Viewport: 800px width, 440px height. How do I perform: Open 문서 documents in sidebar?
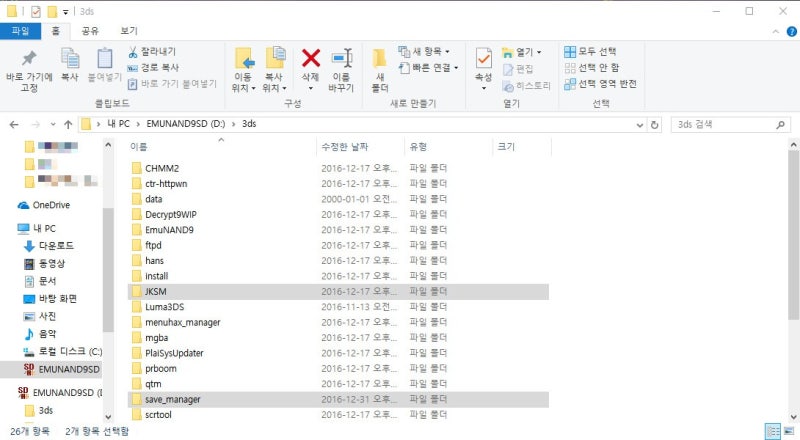coord(40,281)
